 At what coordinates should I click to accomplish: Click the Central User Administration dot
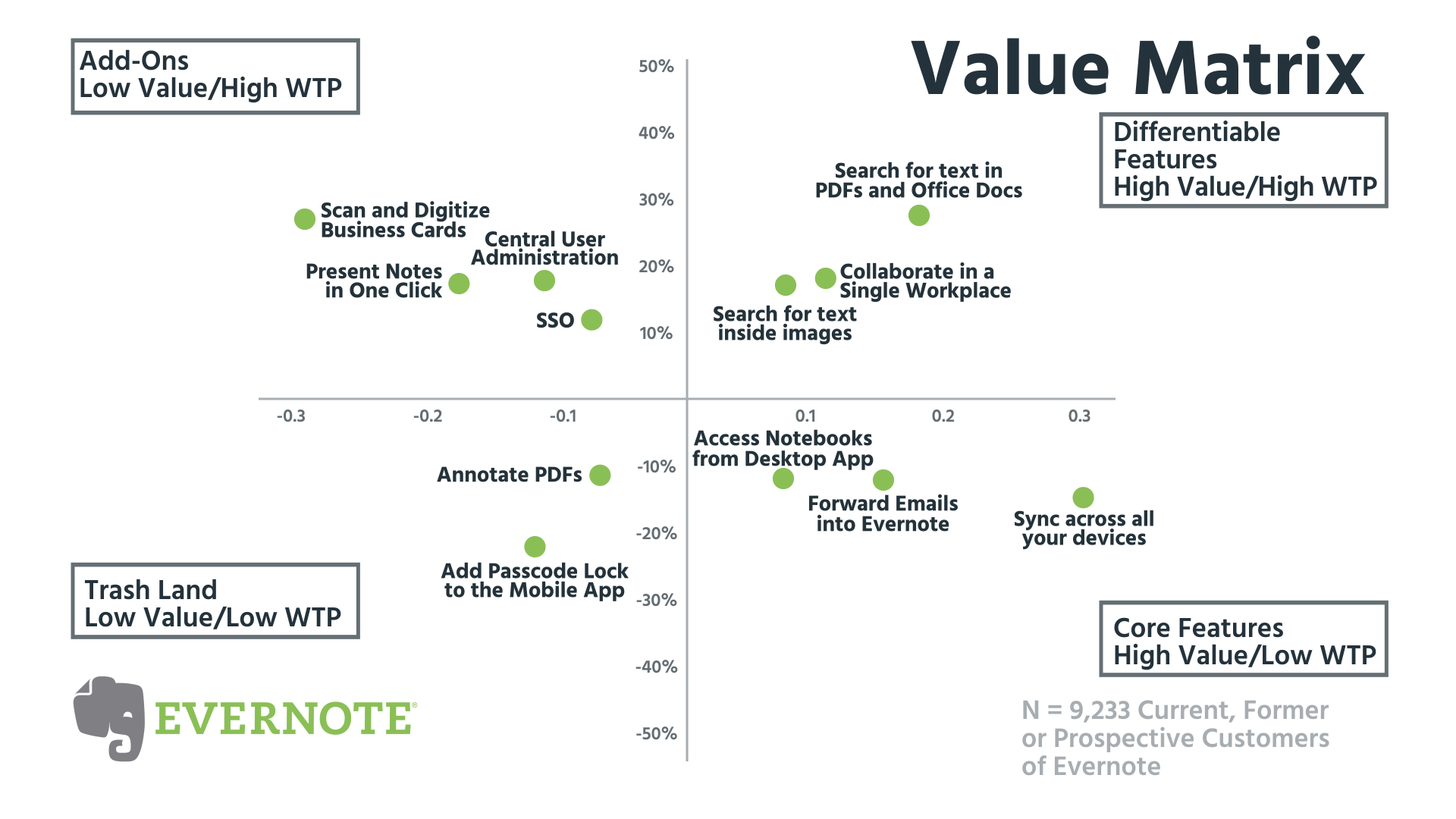click(544, 281)
